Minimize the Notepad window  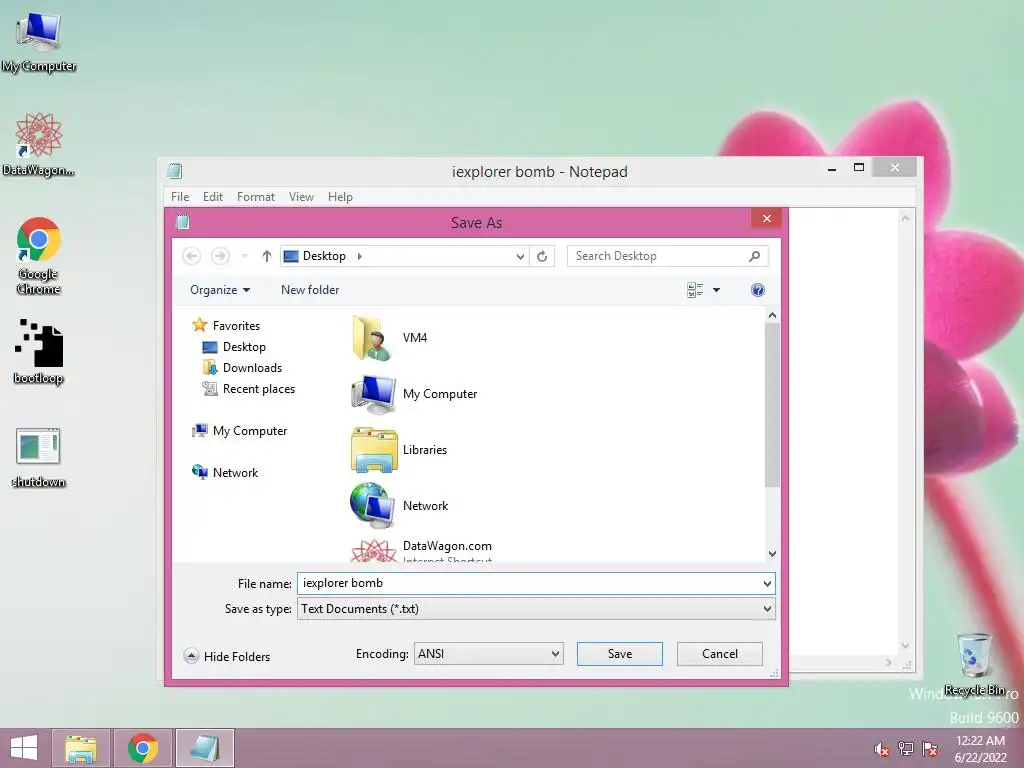pos(832,168)
